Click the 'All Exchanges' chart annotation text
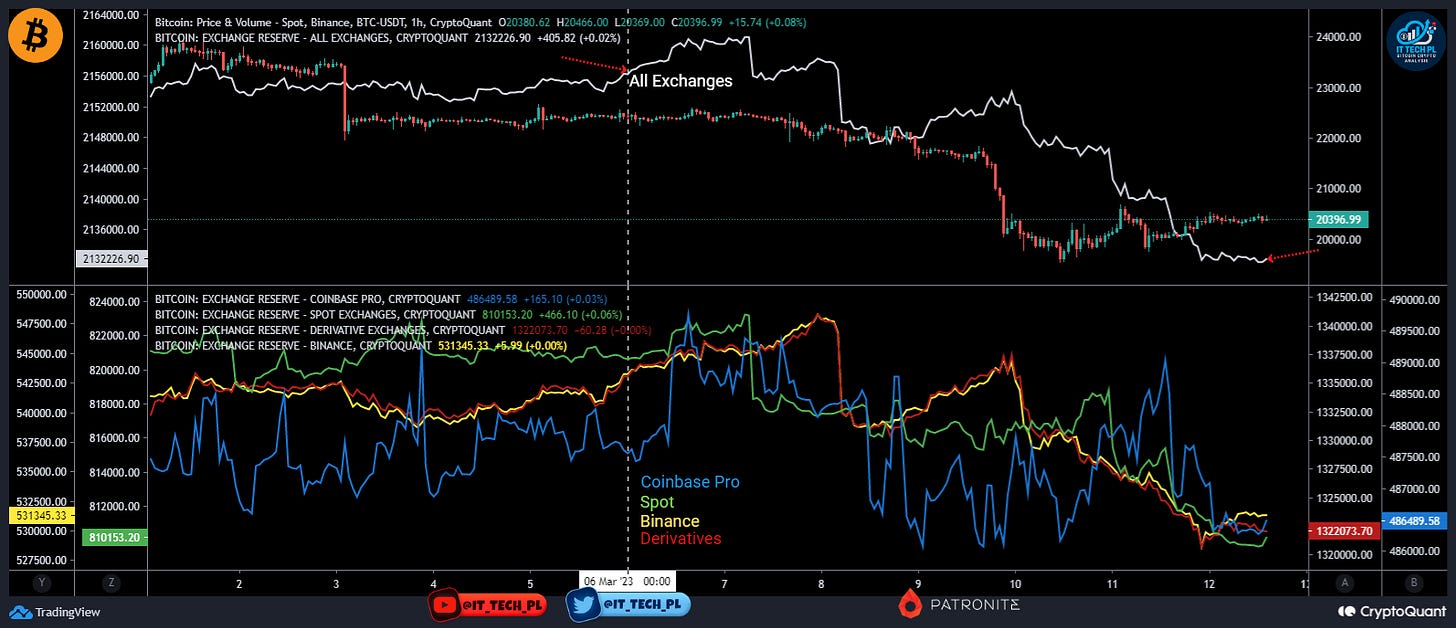Image resolution: width=1456 pixels, height=628 pixels. pos(680,81)
